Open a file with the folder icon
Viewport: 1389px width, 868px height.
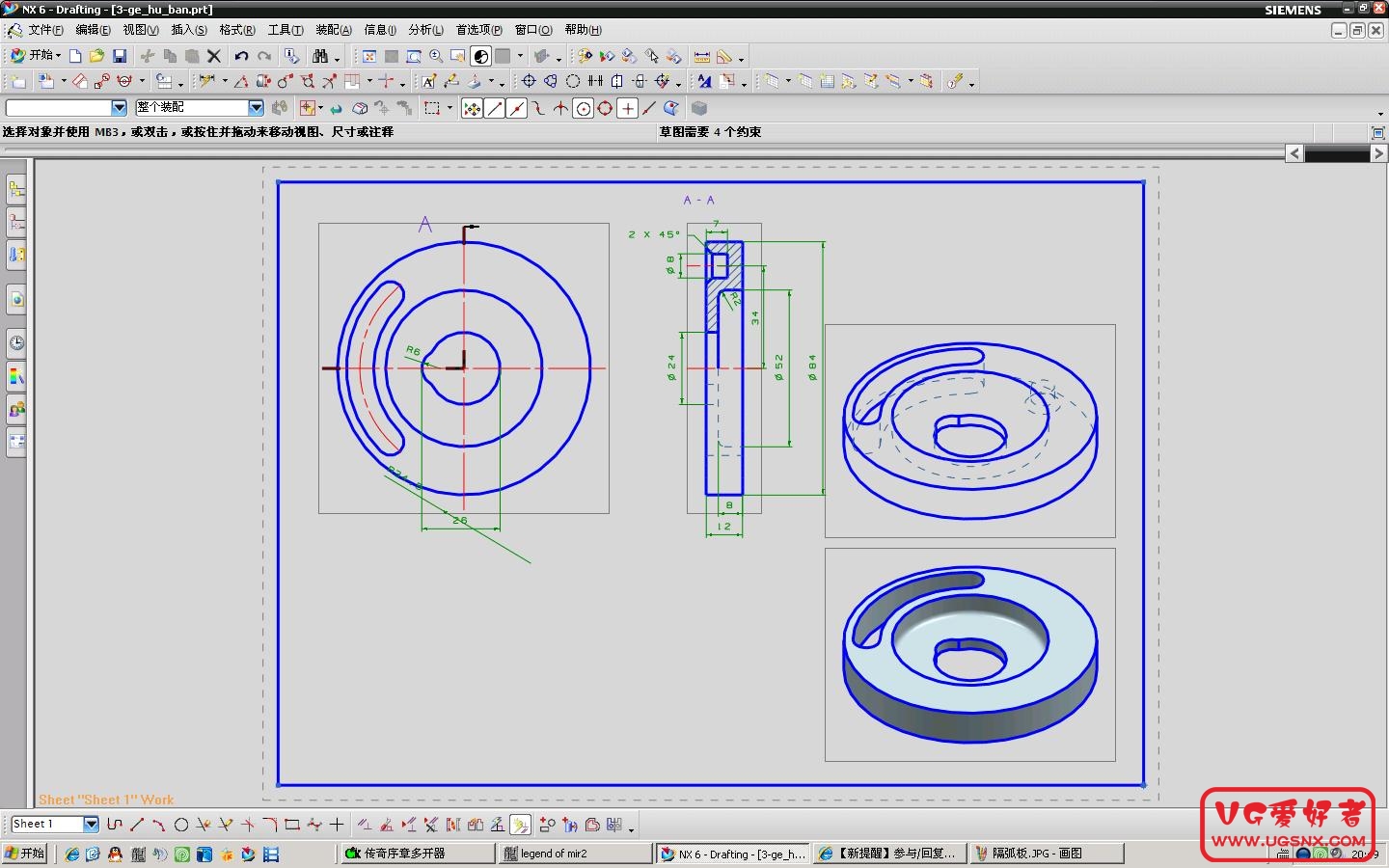coord(96,56)
